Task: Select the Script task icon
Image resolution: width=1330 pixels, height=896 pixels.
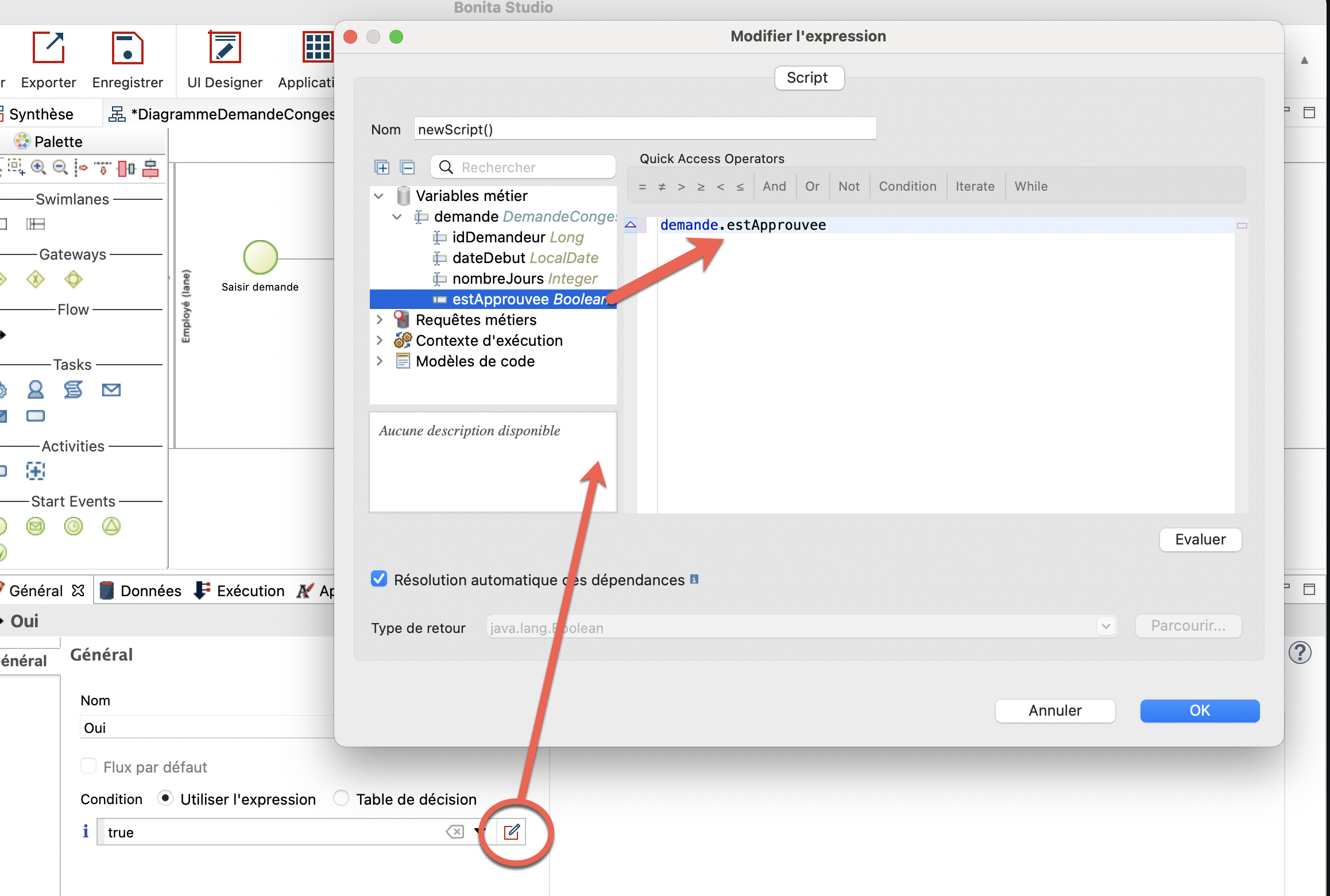Action: pos(73,389)
